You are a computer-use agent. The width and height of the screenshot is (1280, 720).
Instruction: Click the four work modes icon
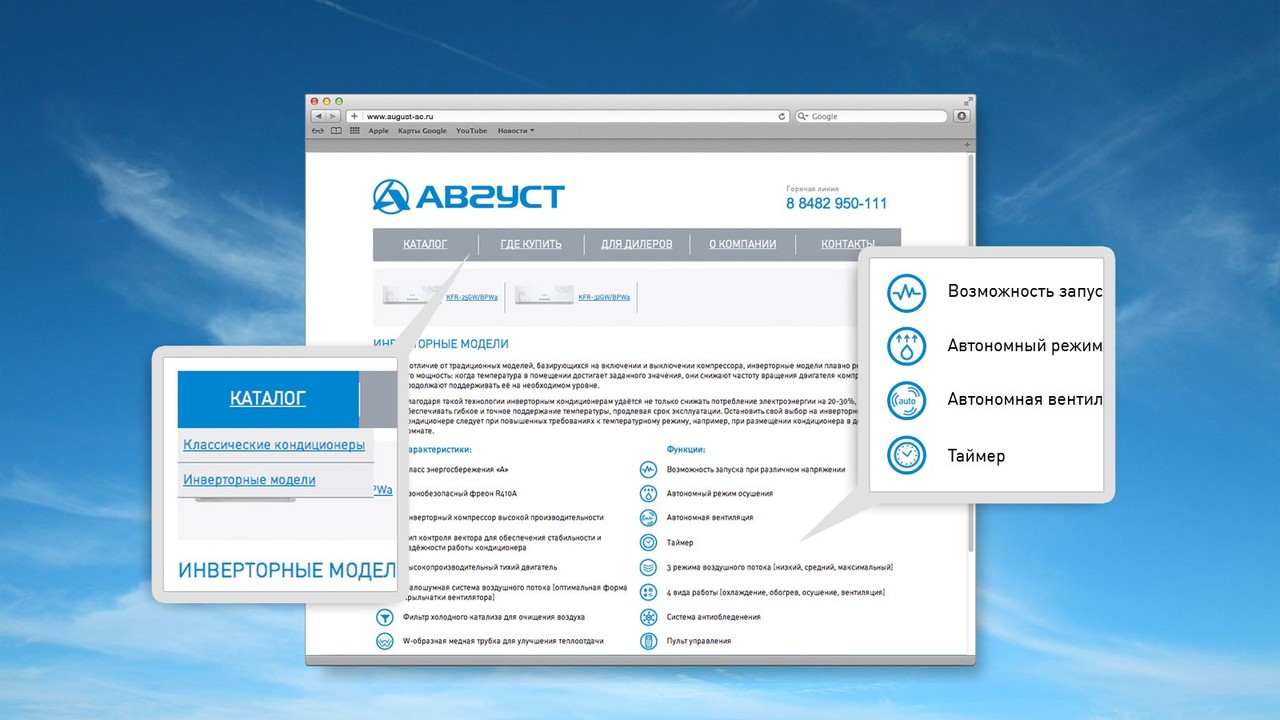[x=648, y=592]
